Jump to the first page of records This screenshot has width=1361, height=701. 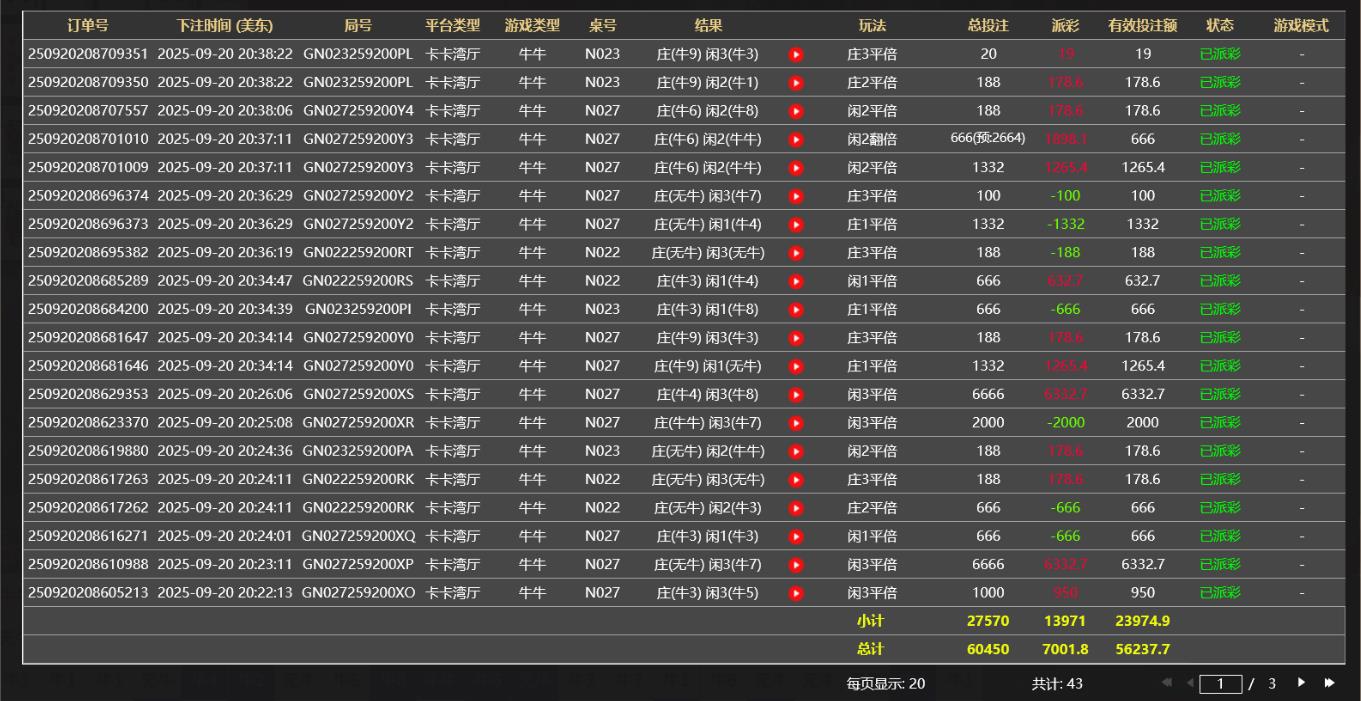point(1167,683)
